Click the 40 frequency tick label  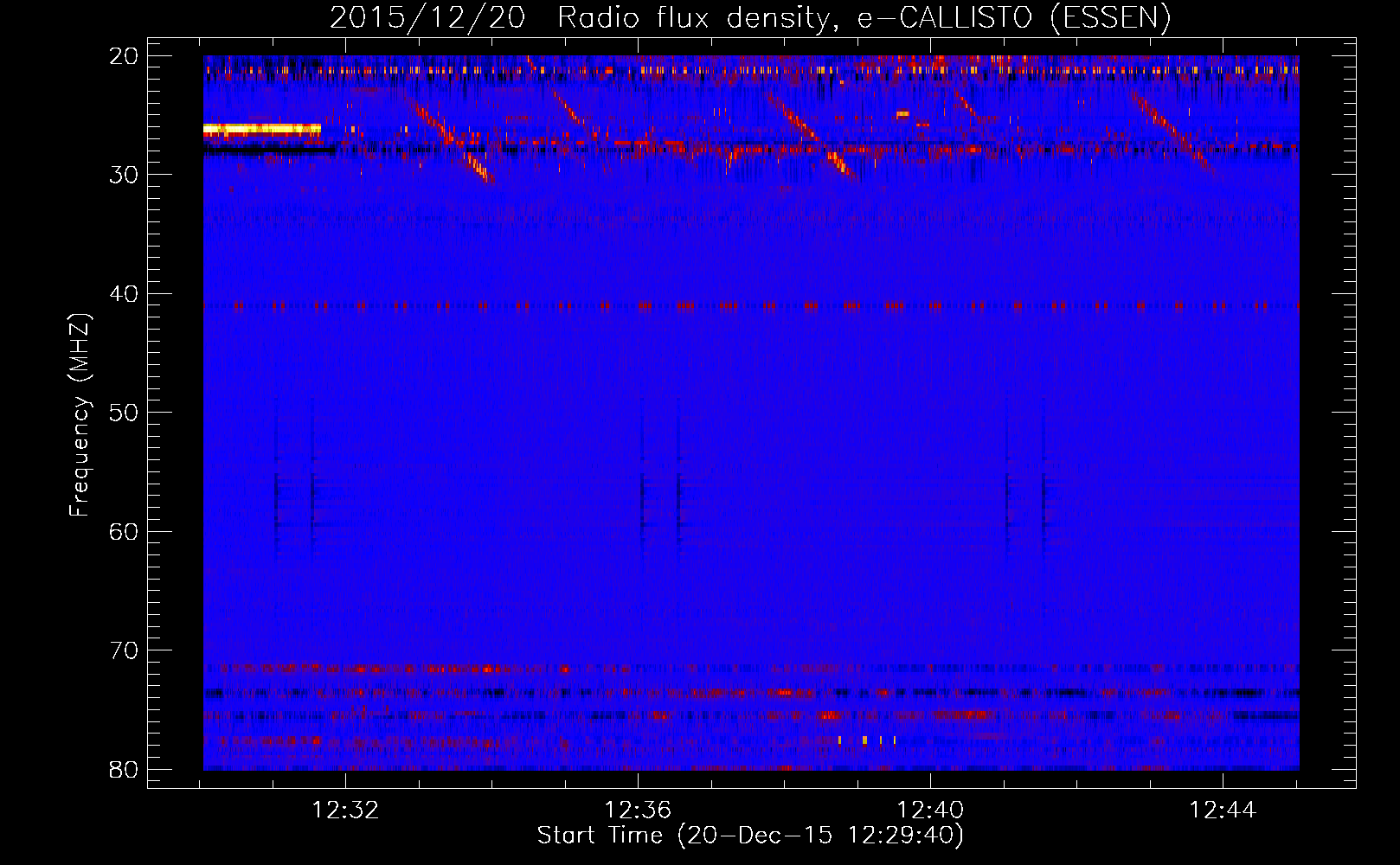point(125,294)
